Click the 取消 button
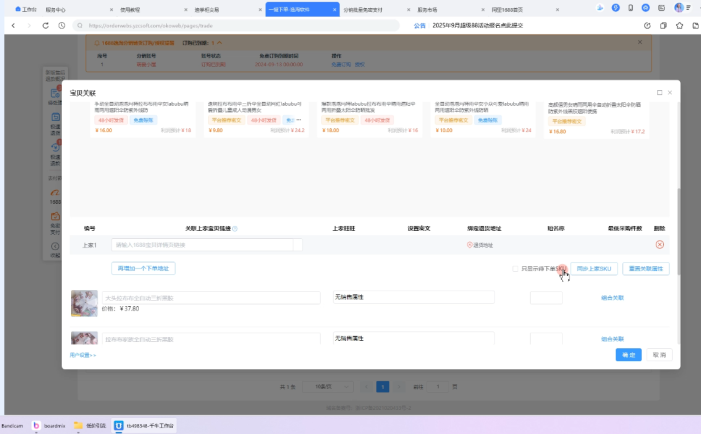Image resolution: width=701 pixels, height=434 pixels. [x=659, y=355]
